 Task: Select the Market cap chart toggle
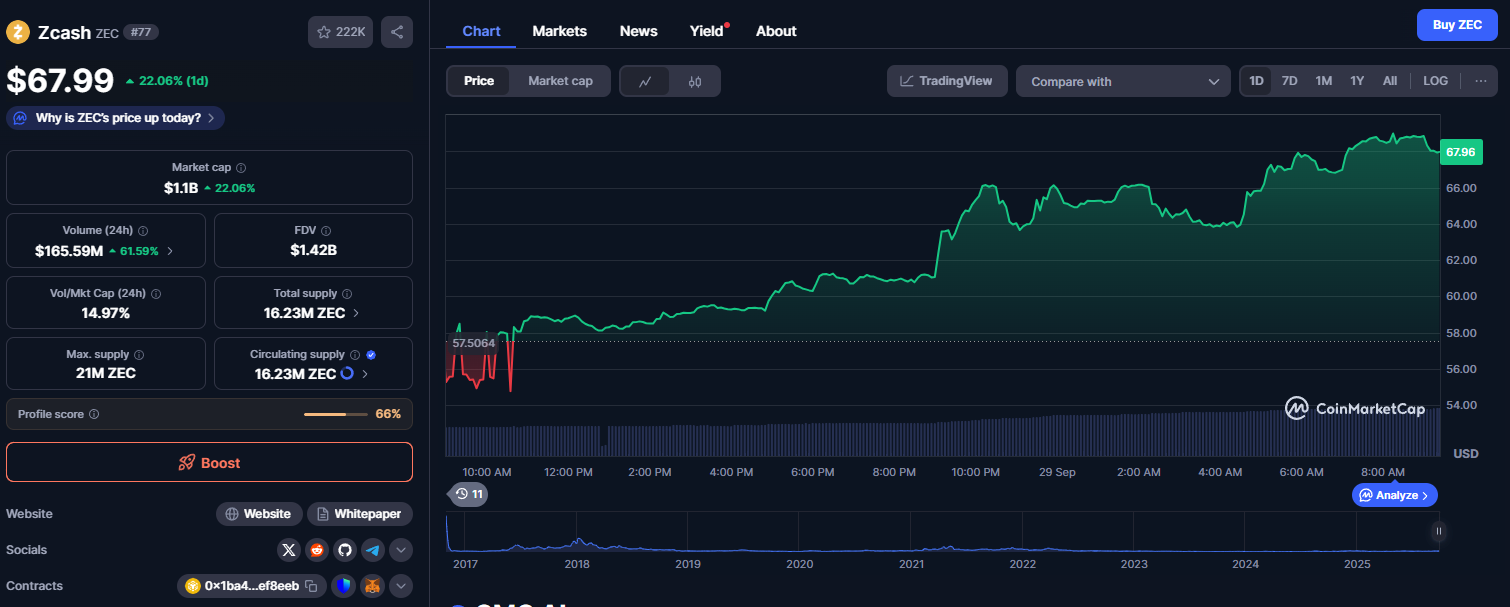[x=560, y=81]
